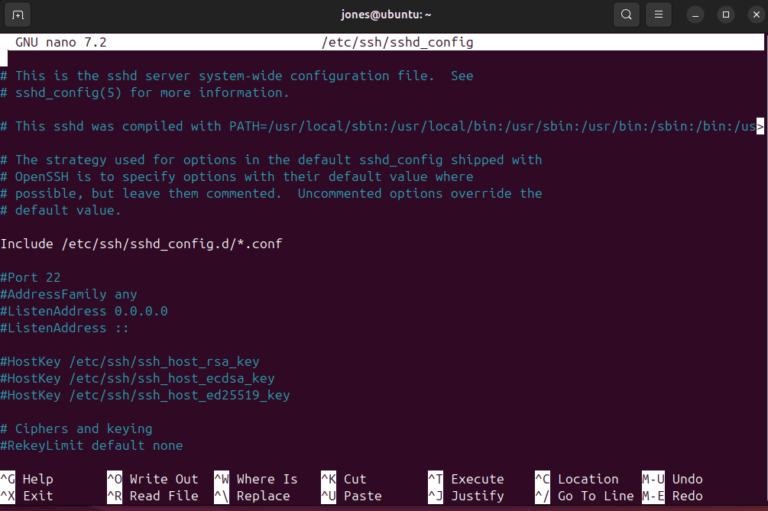Click the 'The strategy used for options' line
This screenshot has height=511, width=768.
[x=271, y=160]
